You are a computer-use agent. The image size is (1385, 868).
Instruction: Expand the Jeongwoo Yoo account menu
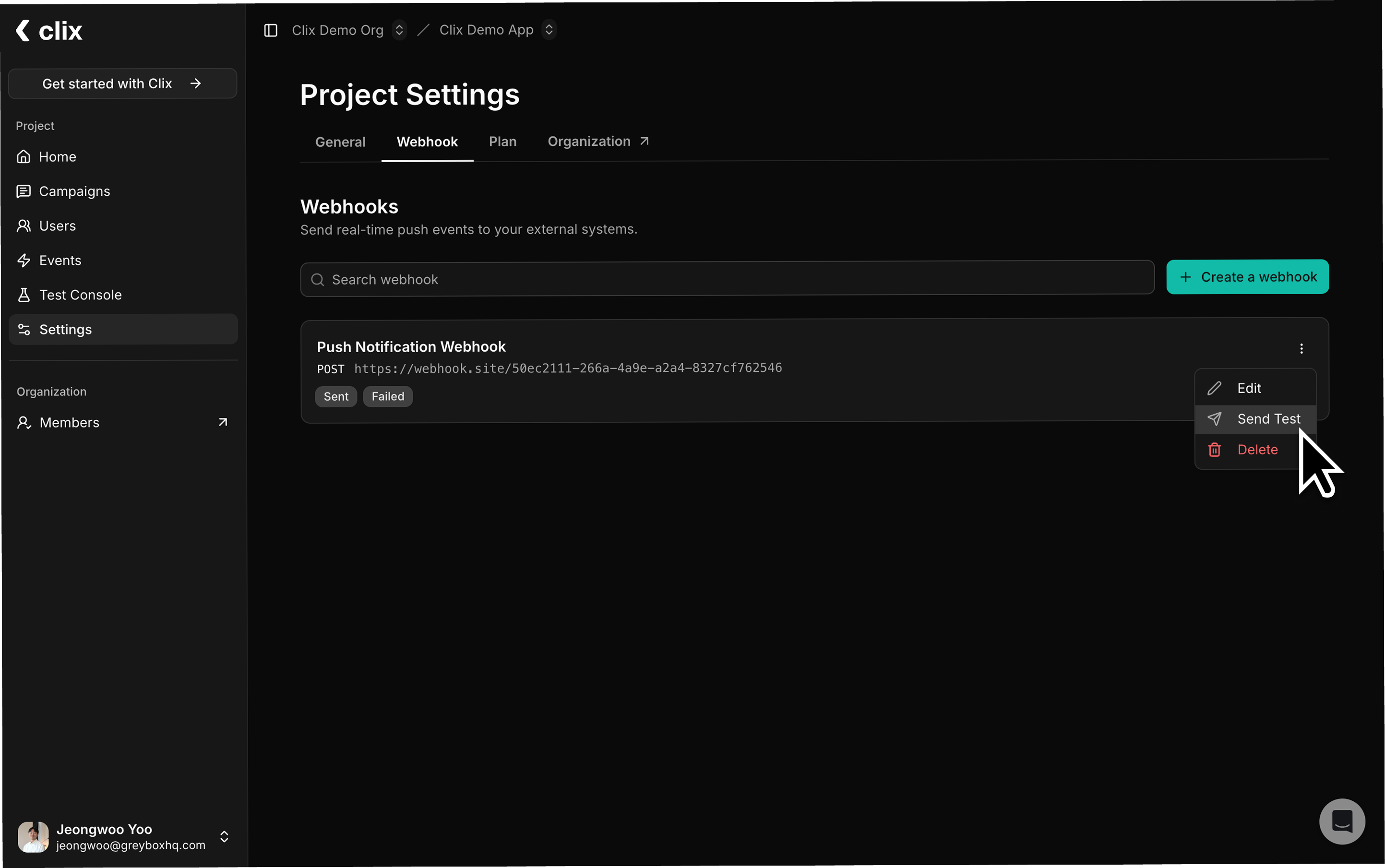click(223, 836)
